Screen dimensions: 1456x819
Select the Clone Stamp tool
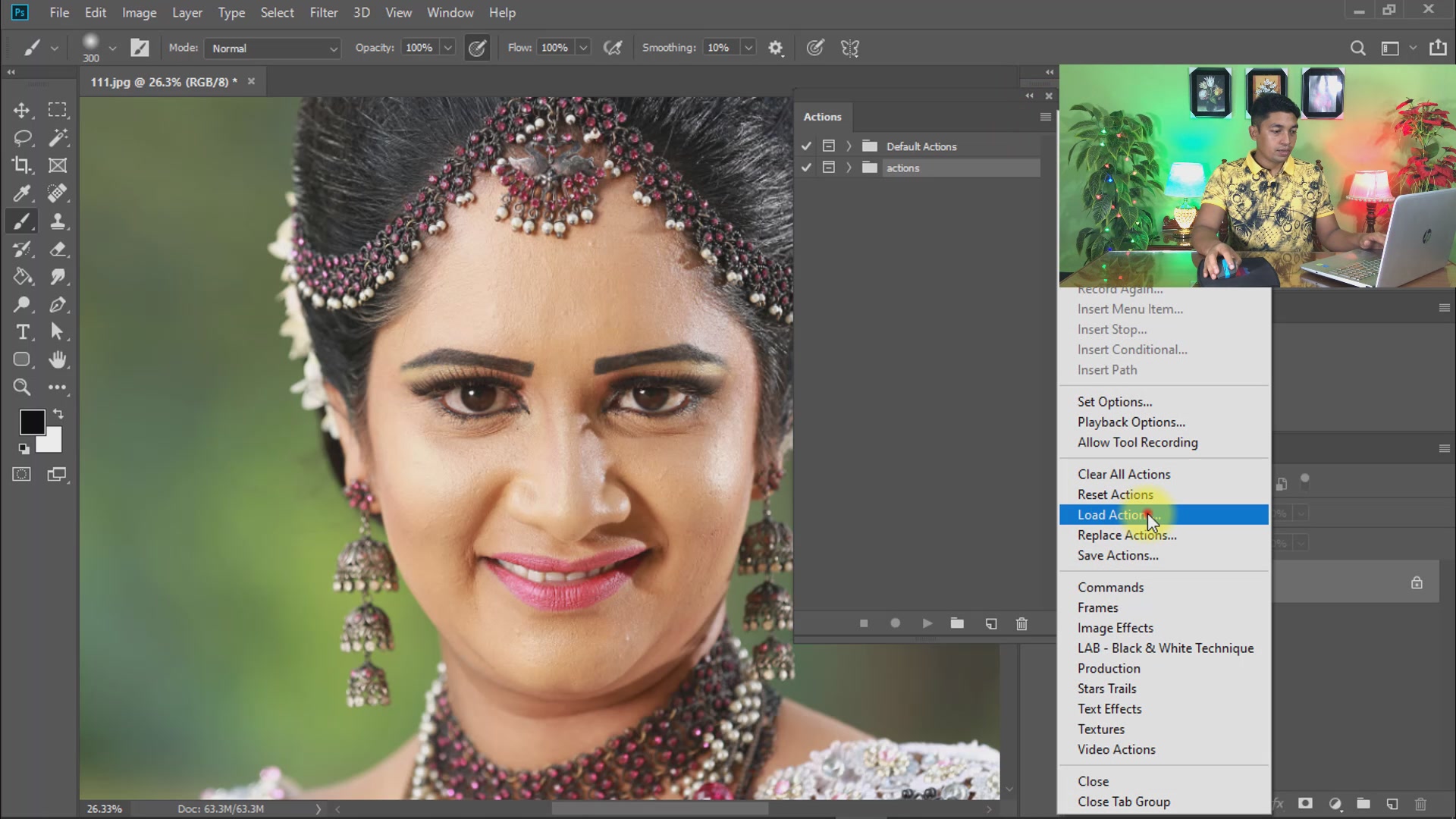coord(58,221)
